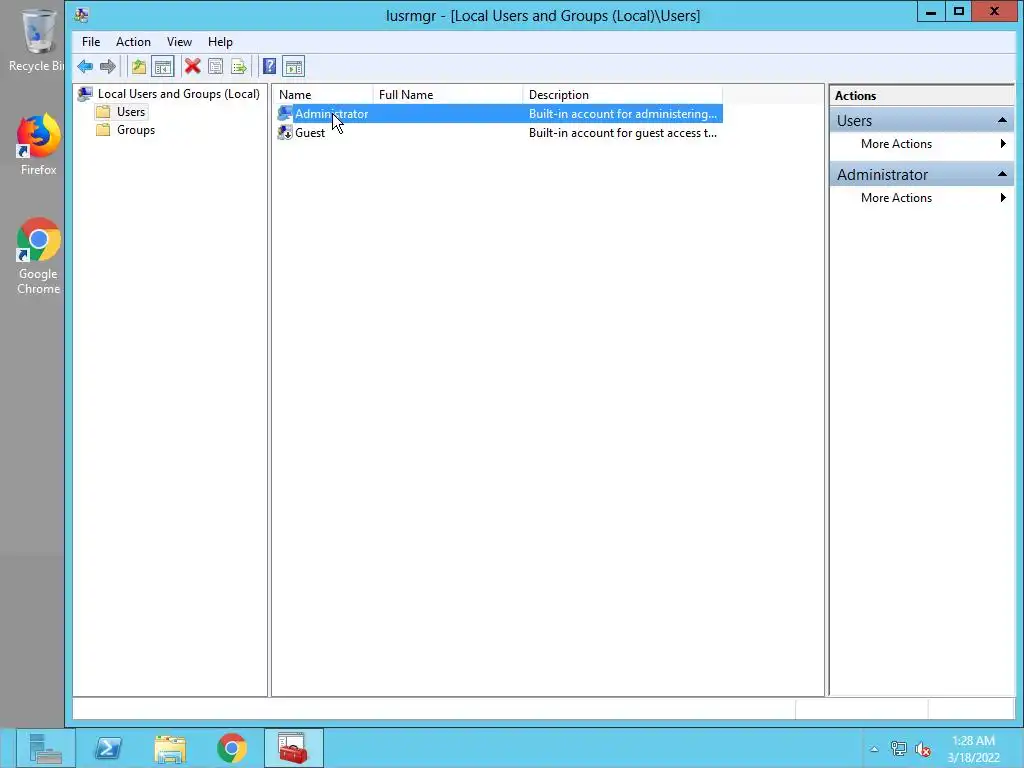Select Local Users and Groups (Local) node
The width and height of the screenshot is (1024, 768).
click(x=178, y=94)
